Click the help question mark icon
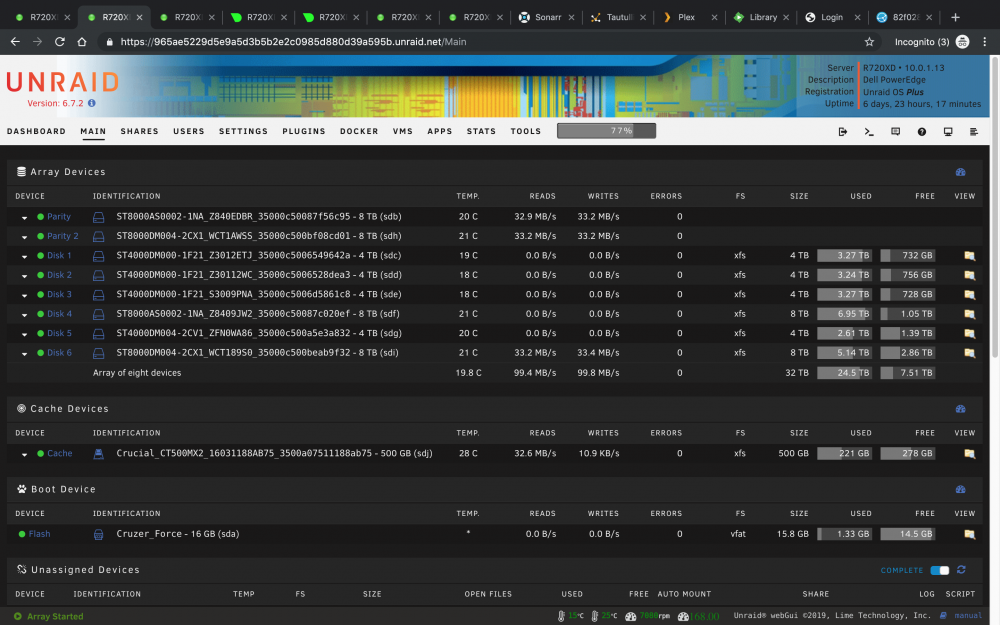This screenshot has width=1000, height=625. 922,131
